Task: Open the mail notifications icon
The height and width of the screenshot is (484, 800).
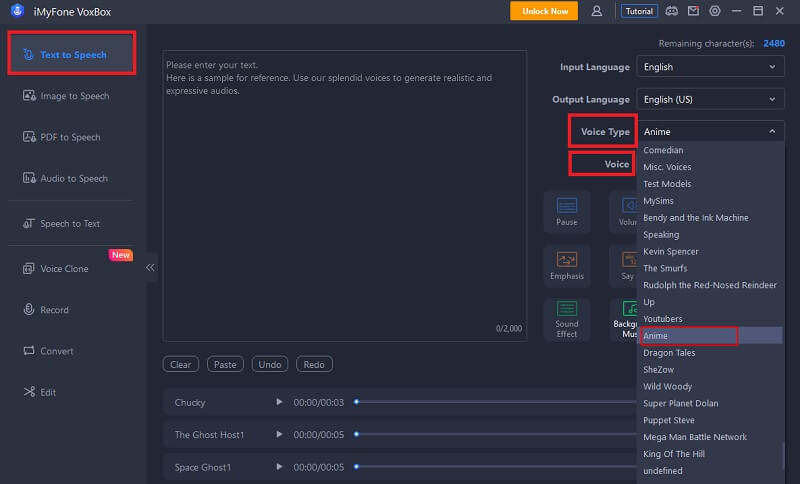Action: (x=692, y=11)
